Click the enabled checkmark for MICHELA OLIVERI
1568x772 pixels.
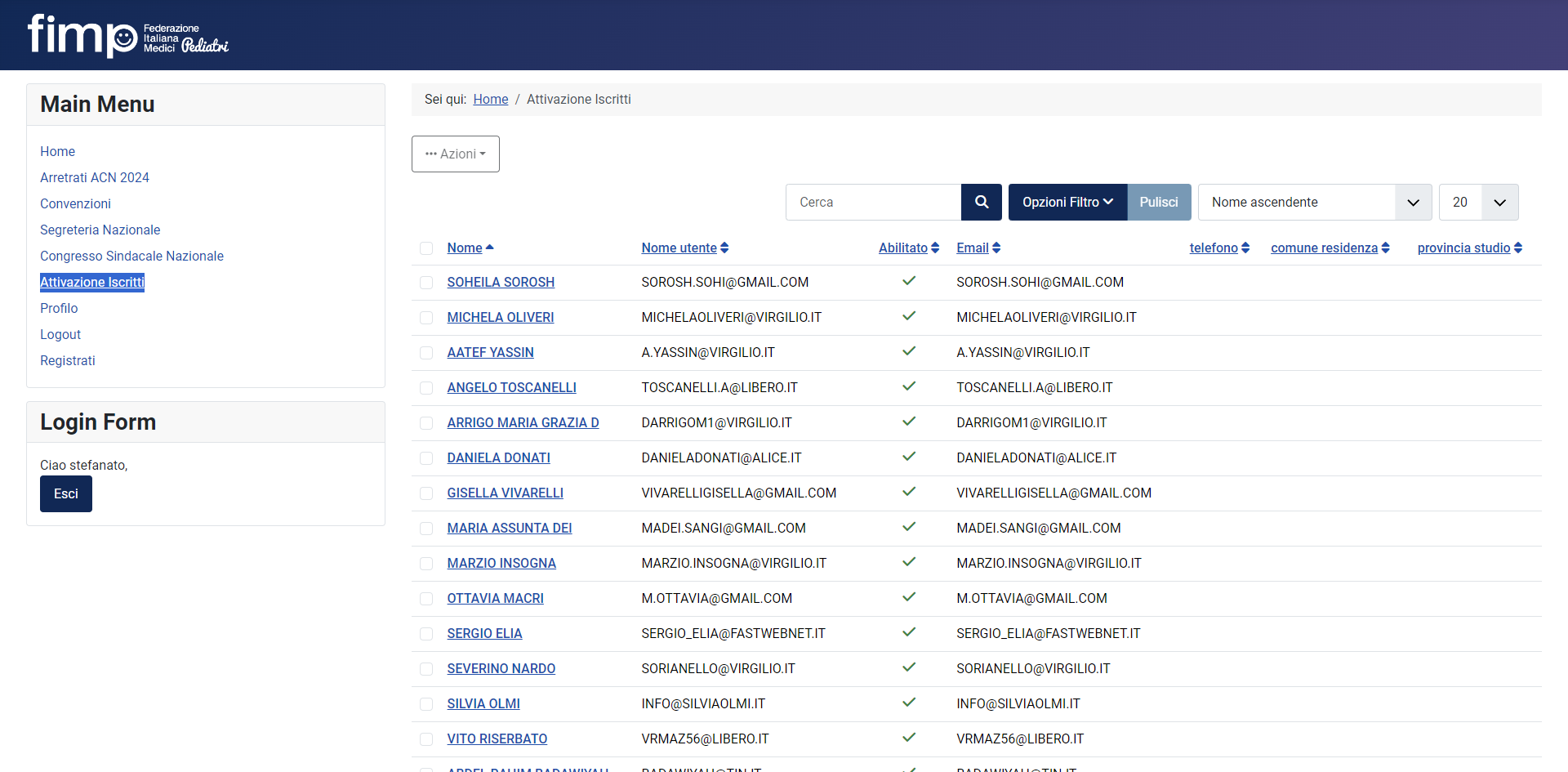pos(909,316)
